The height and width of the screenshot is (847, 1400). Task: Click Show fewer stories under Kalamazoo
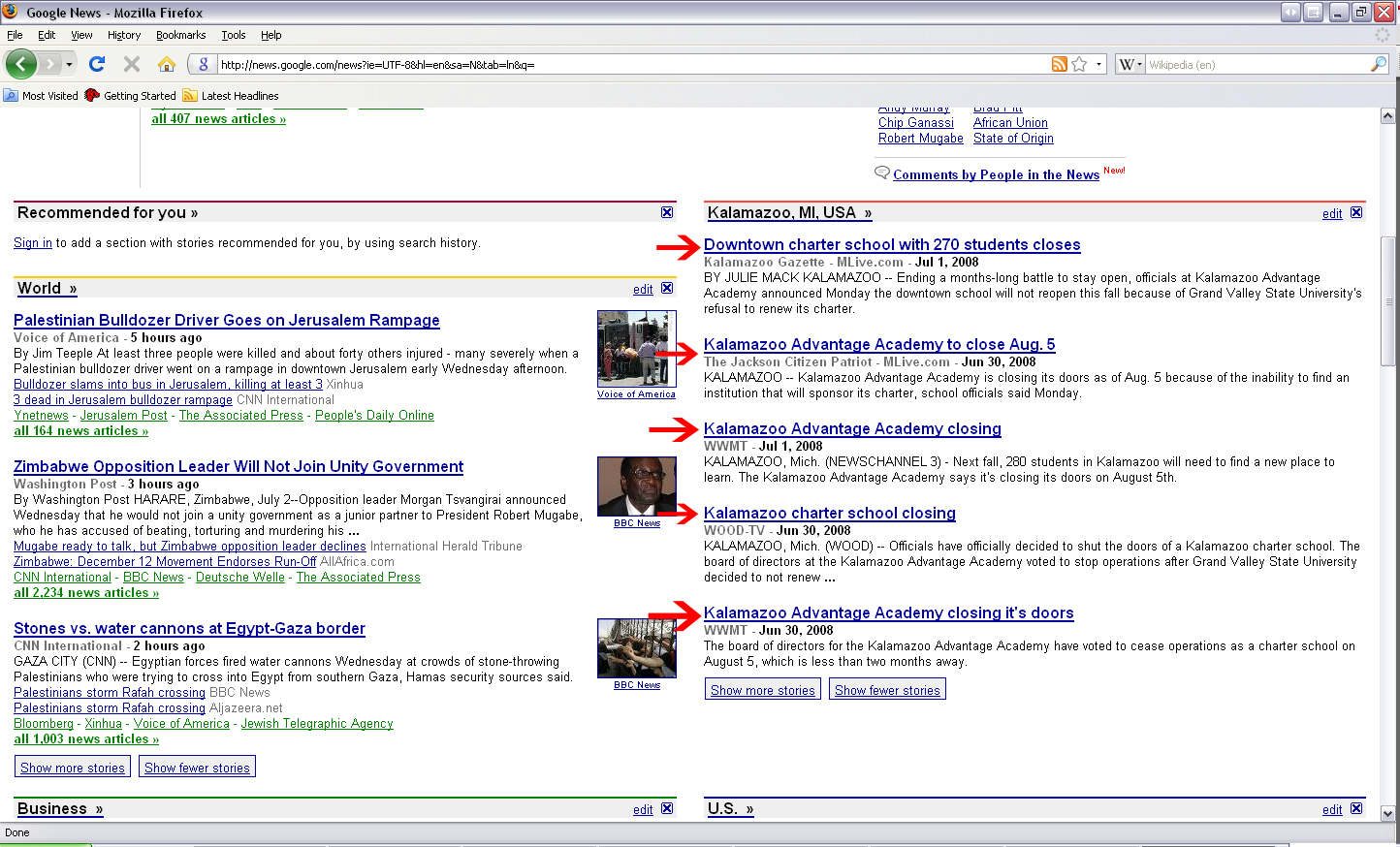click(x=887, y=690)
